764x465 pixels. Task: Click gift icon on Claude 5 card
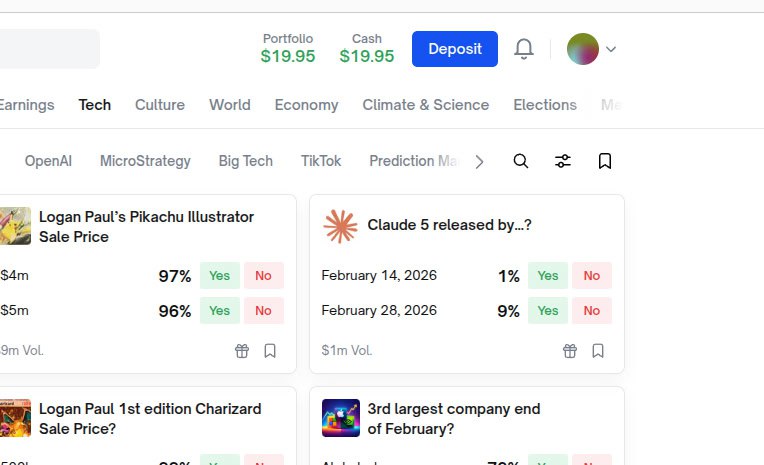(x=570, y=351)
